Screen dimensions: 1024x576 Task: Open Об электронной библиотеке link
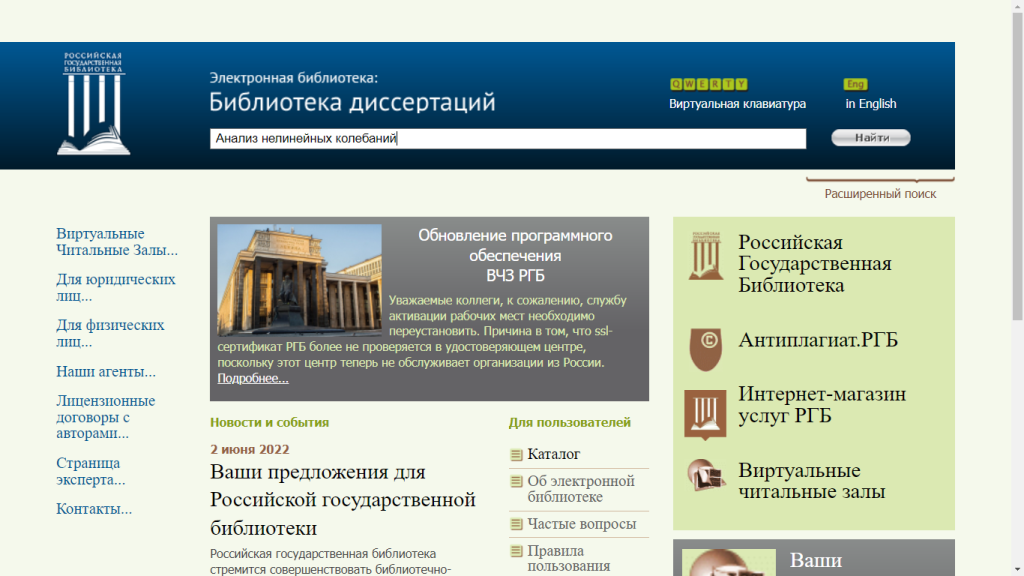pos(581,489)
